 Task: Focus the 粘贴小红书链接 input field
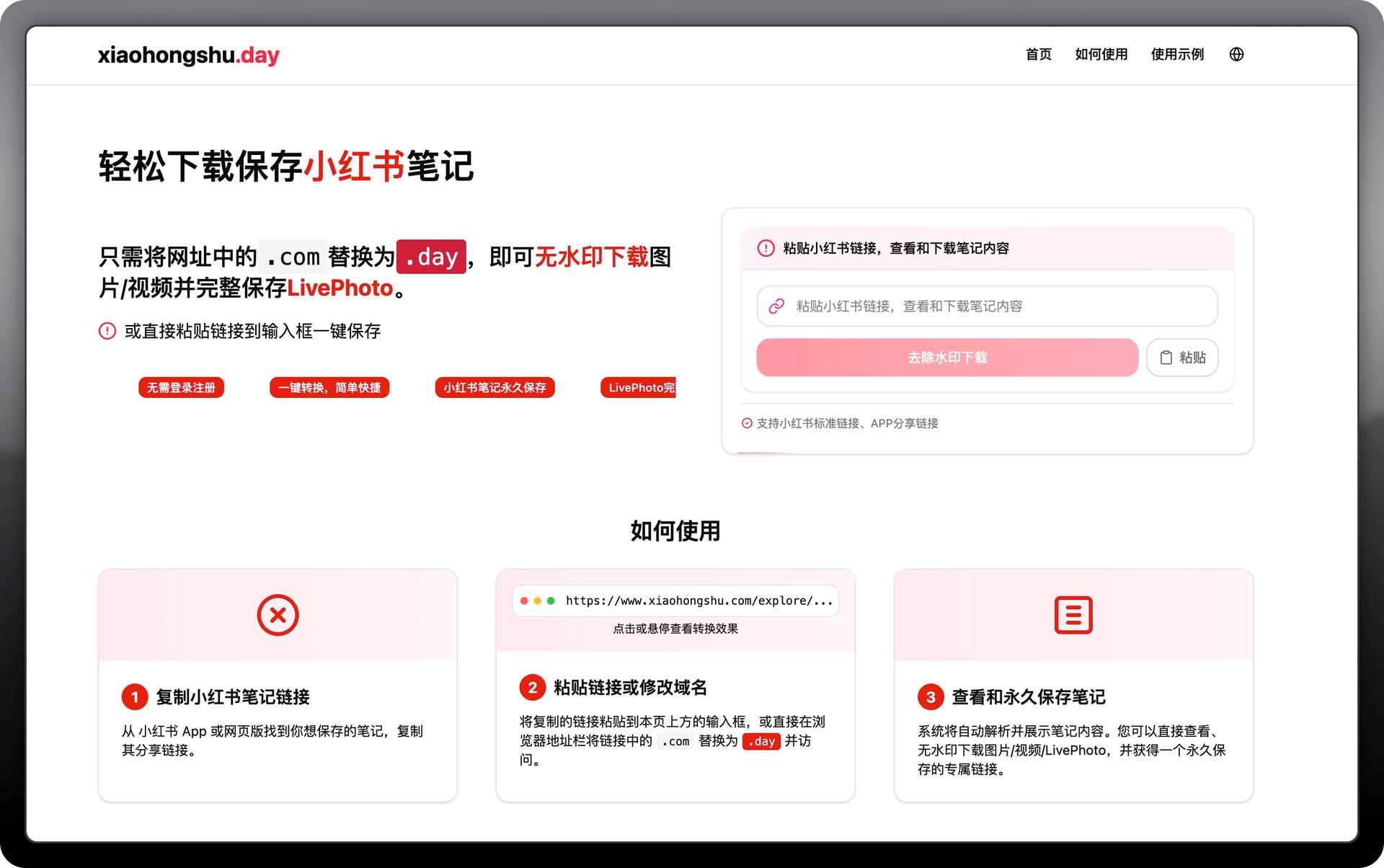[x=987, y=306]
